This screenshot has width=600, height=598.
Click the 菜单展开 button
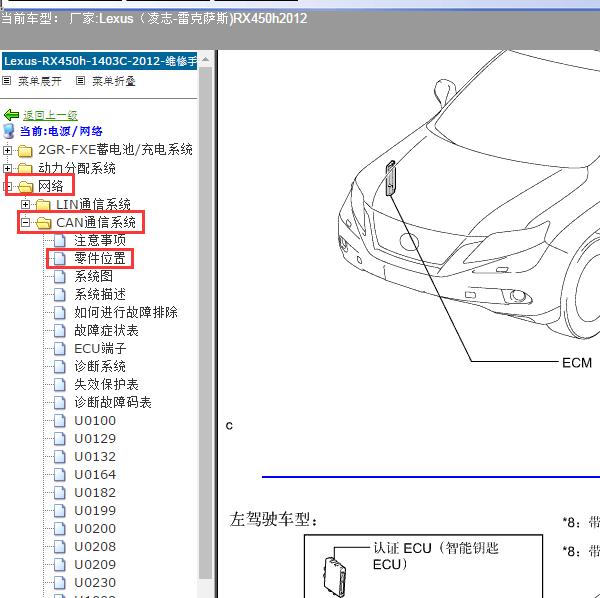click(40, 81)
